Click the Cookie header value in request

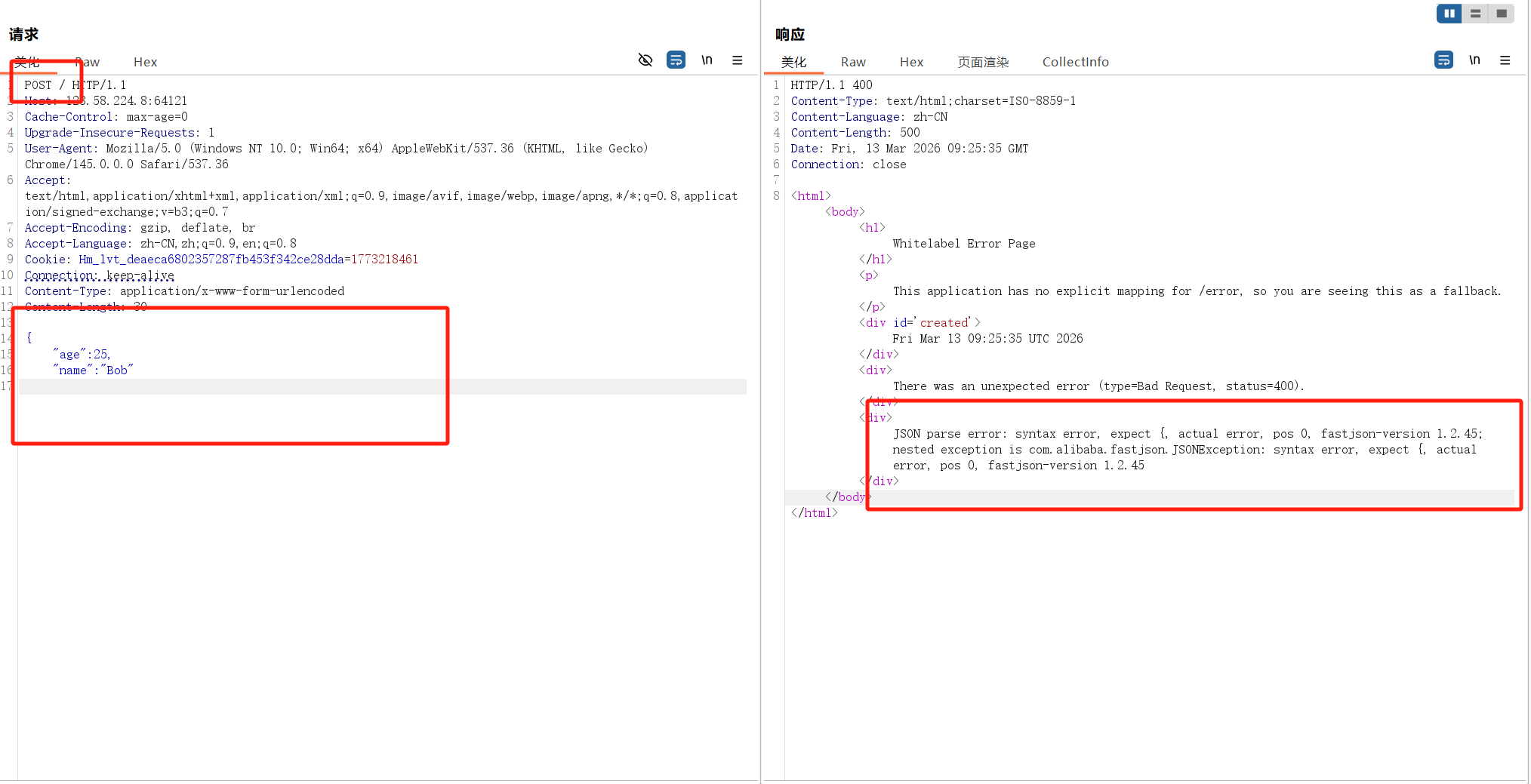(248, 260)
